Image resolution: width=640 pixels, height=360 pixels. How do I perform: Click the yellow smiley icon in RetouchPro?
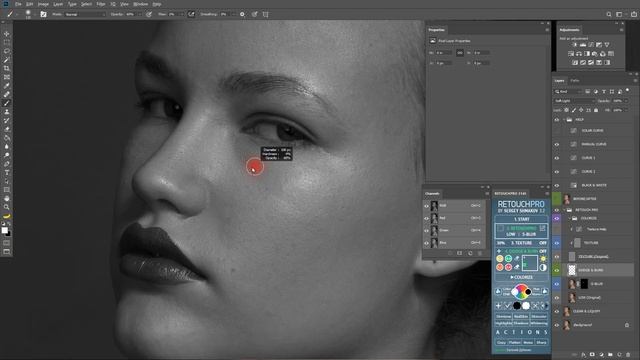pos(500,259)
